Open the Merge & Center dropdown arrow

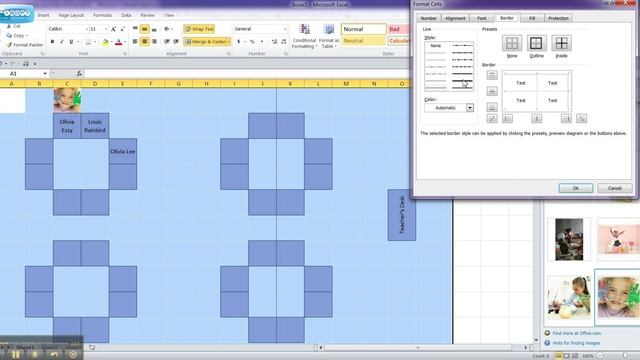pos(229,42)
